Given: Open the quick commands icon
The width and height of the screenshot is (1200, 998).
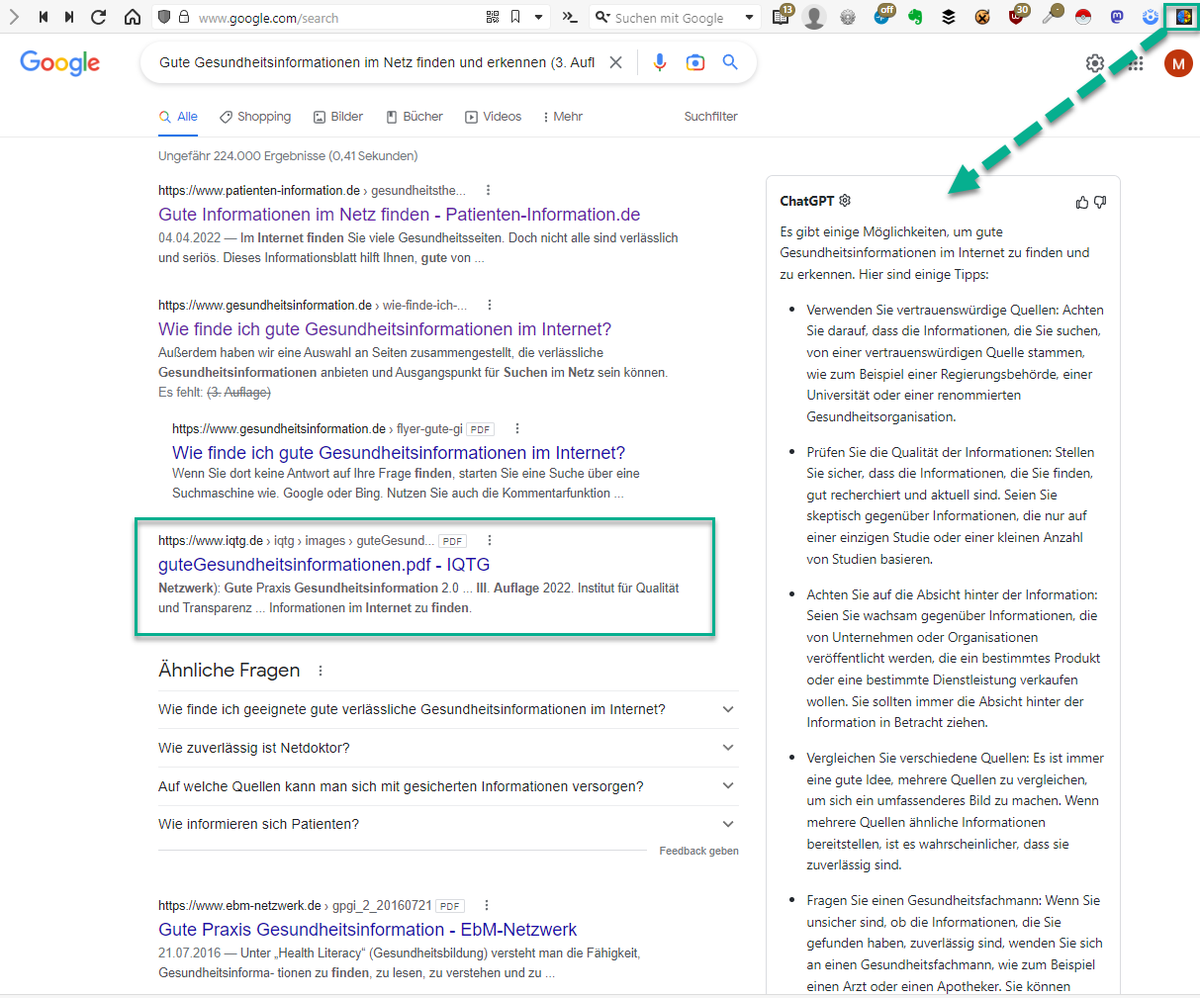Looking at the screenshot, I should [x=569, y=17].
